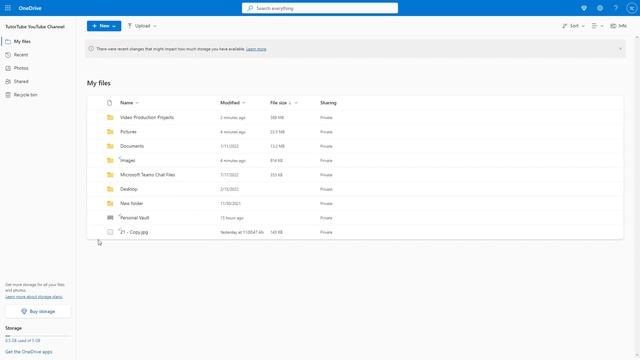Image resolution: width=640 pixels, height=360 pixels.
Task: Click the Sharing column header
Action: click(328, 103)
